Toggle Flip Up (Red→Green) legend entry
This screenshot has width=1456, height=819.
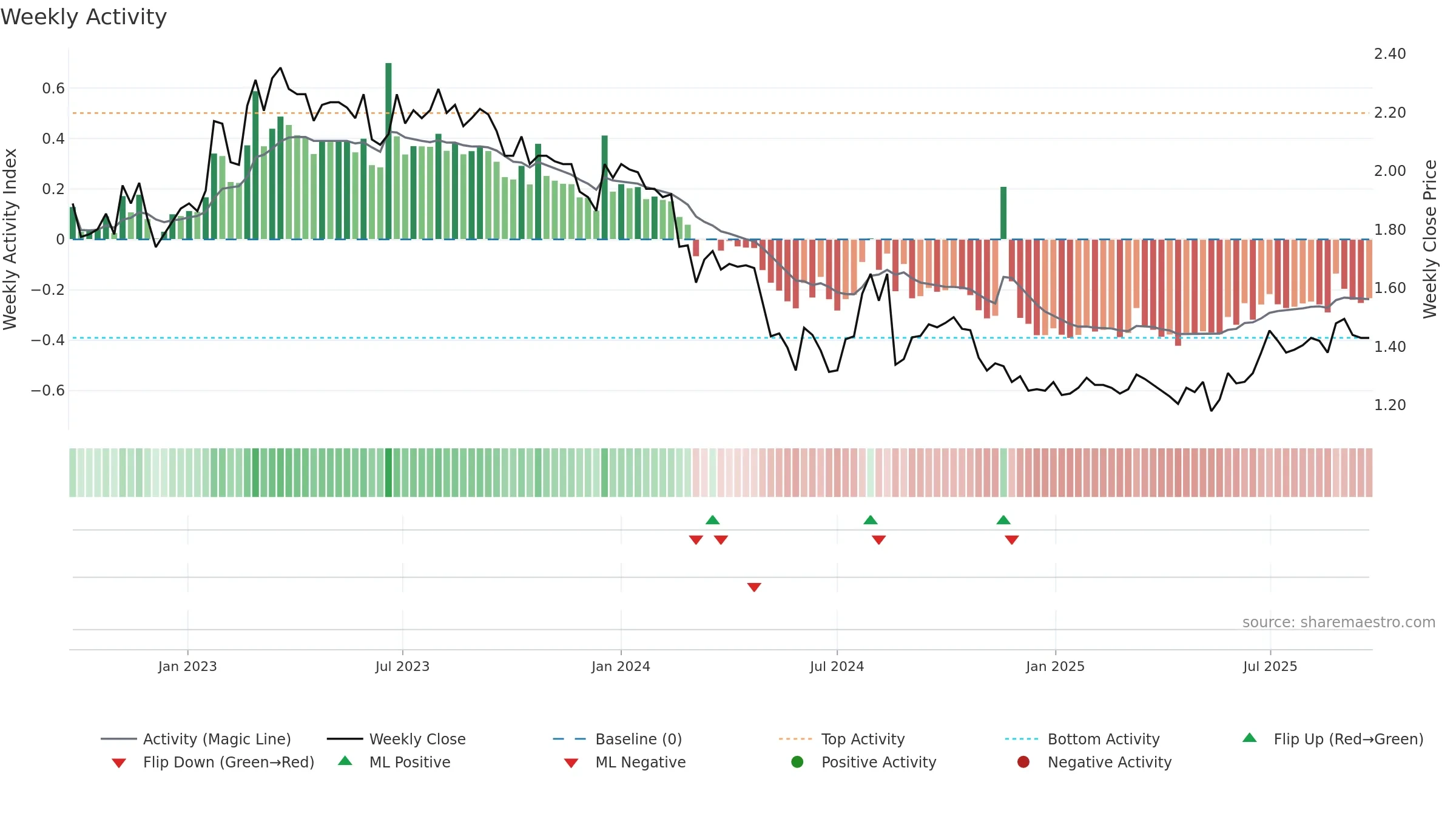click(x=1333, y=739)
